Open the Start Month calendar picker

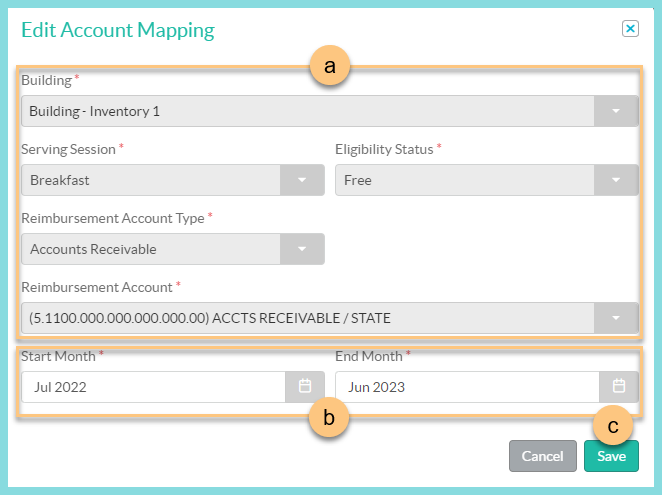pyautogui.click(x=305, y=387)
